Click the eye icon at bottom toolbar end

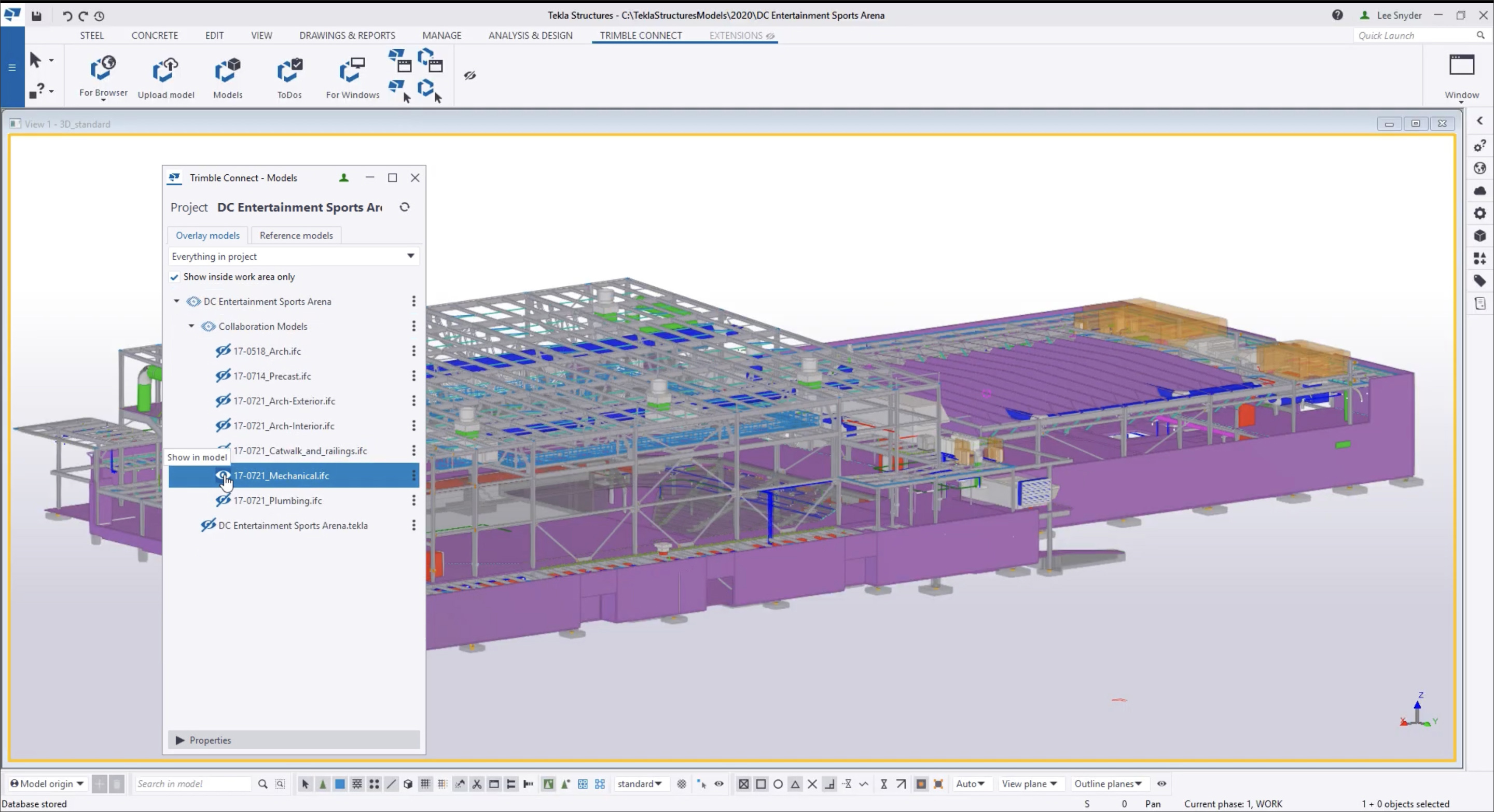coord(1161,783)
